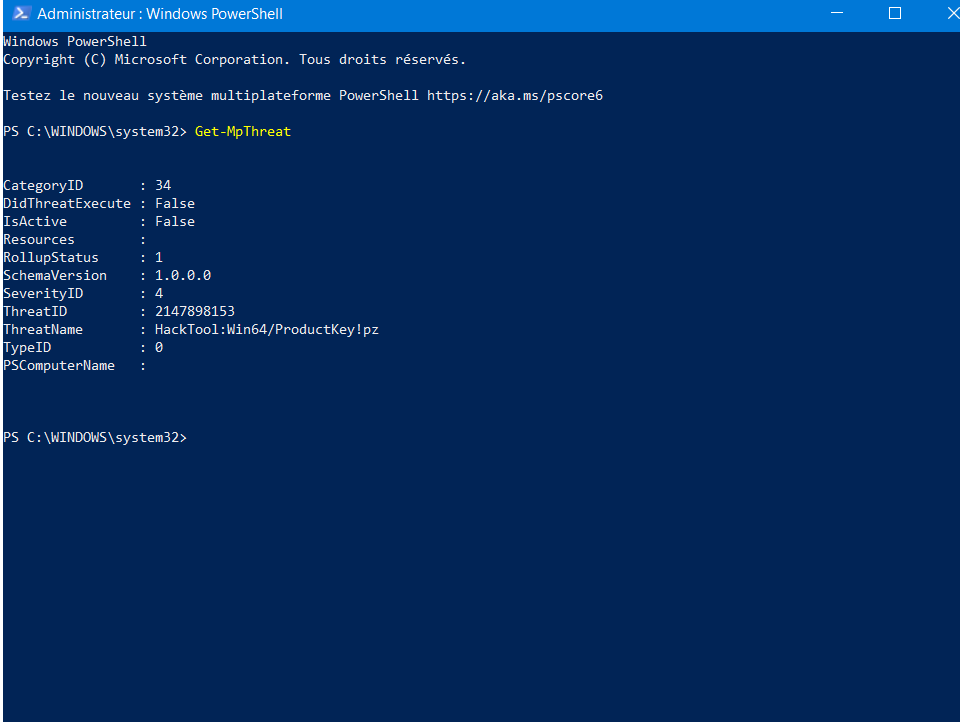This screenshot has width=960, height=722.
Task: Click the threat name HackTool:Win64/ProductKey!pz
Action: (267, 329)
